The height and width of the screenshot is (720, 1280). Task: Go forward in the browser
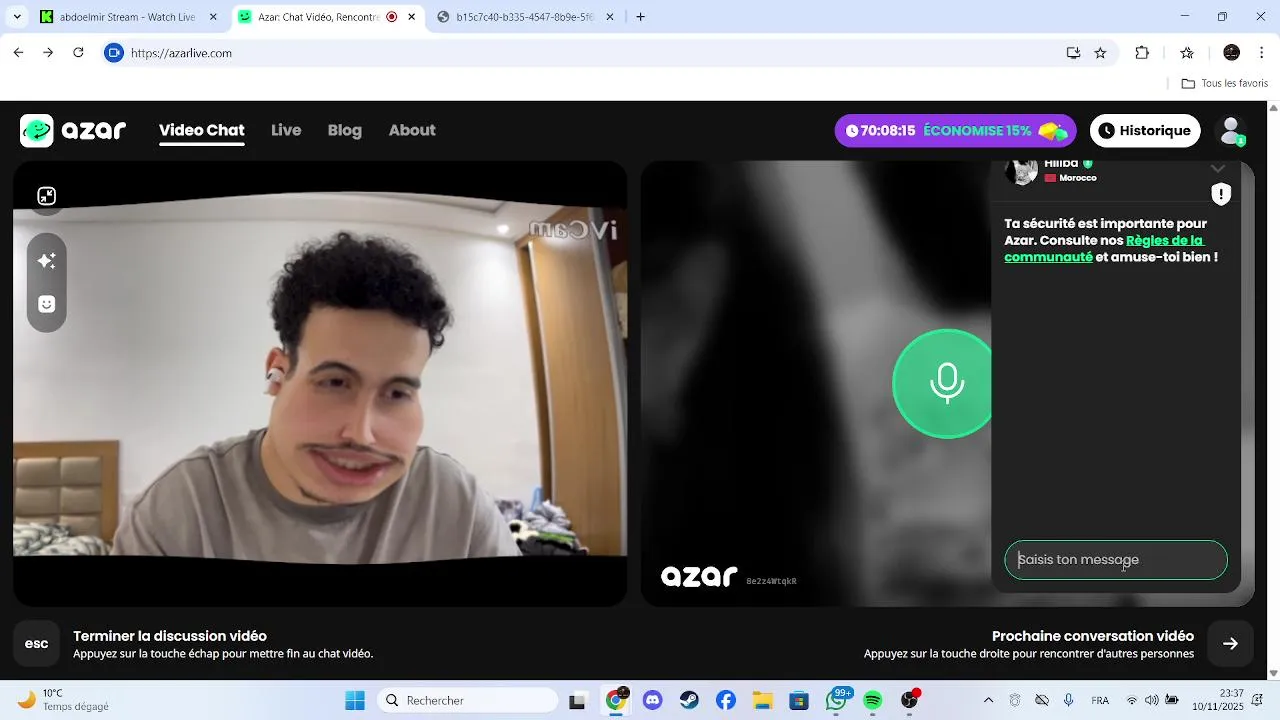click(x=48, y=53)
